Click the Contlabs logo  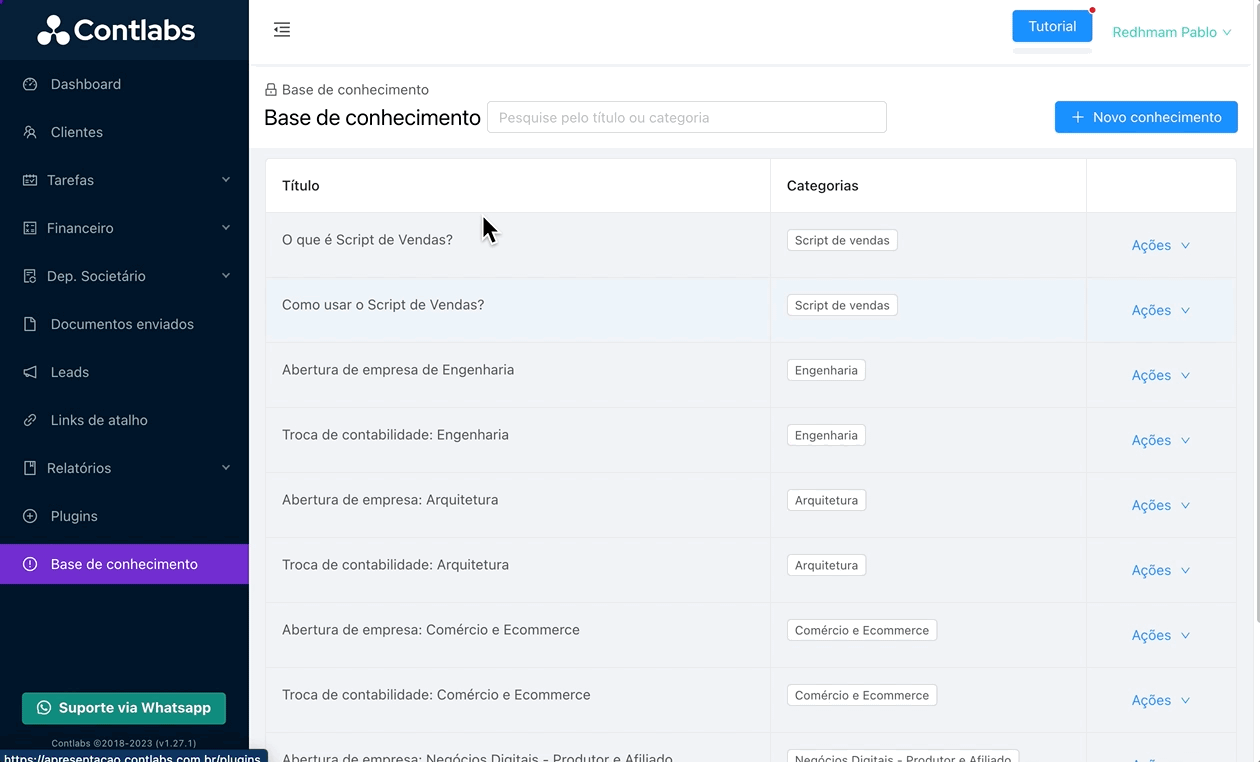click(116, 30)
